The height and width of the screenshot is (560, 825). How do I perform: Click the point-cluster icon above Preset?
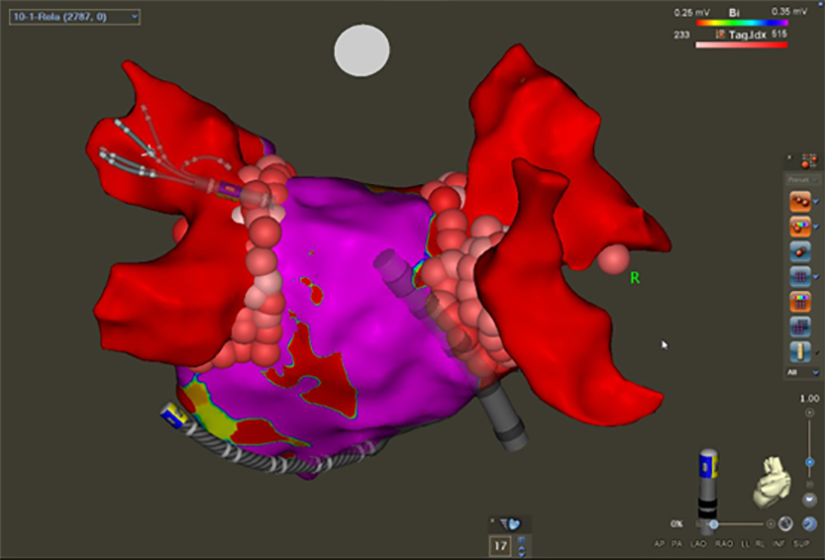[808, 160]
